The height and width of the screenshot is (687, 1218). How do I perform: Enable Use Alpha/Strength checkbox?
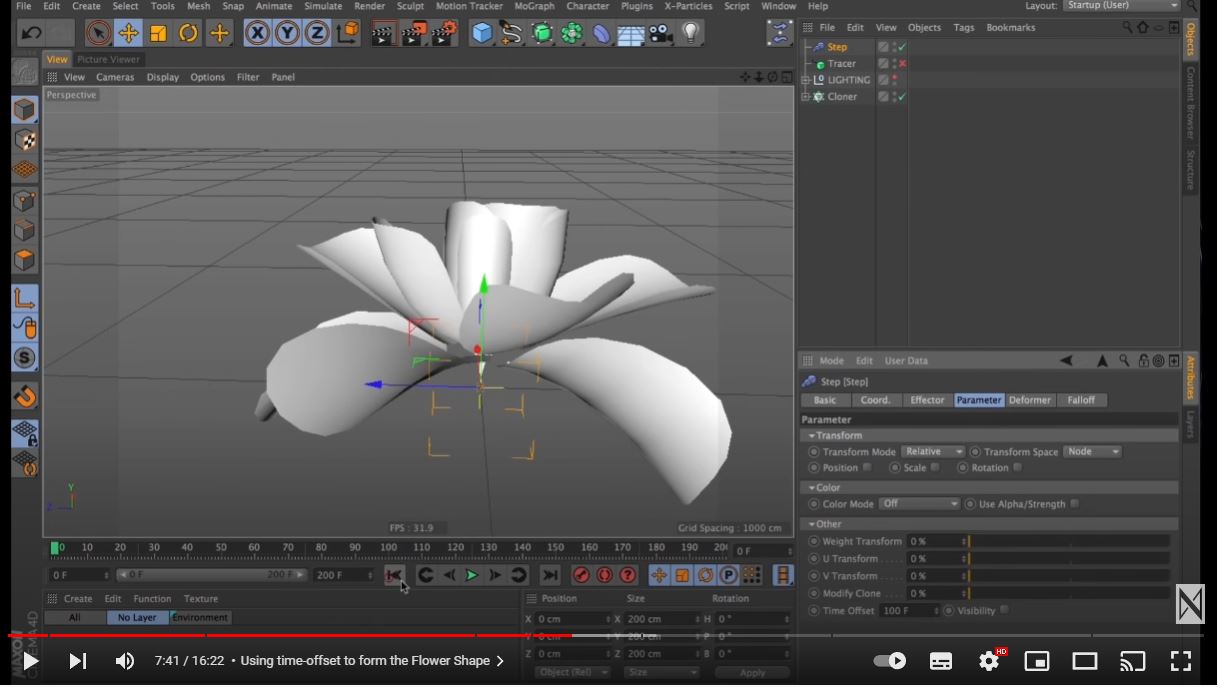point(1075,504)
